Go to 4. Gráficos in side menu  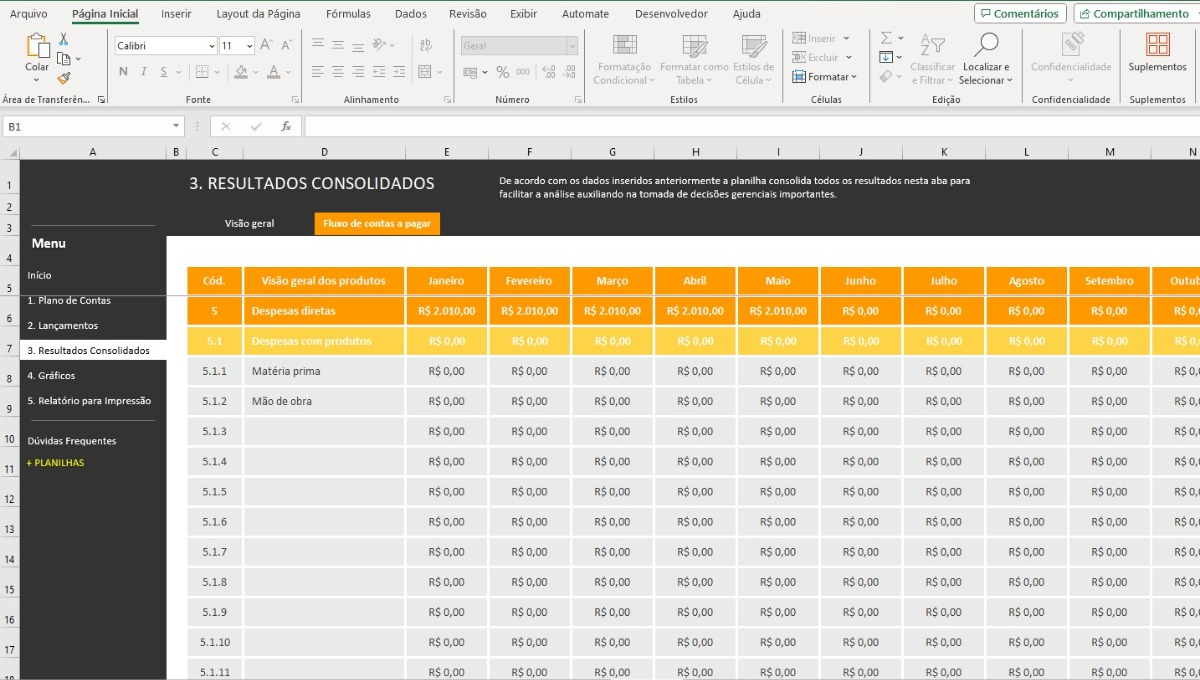(51, 376)
